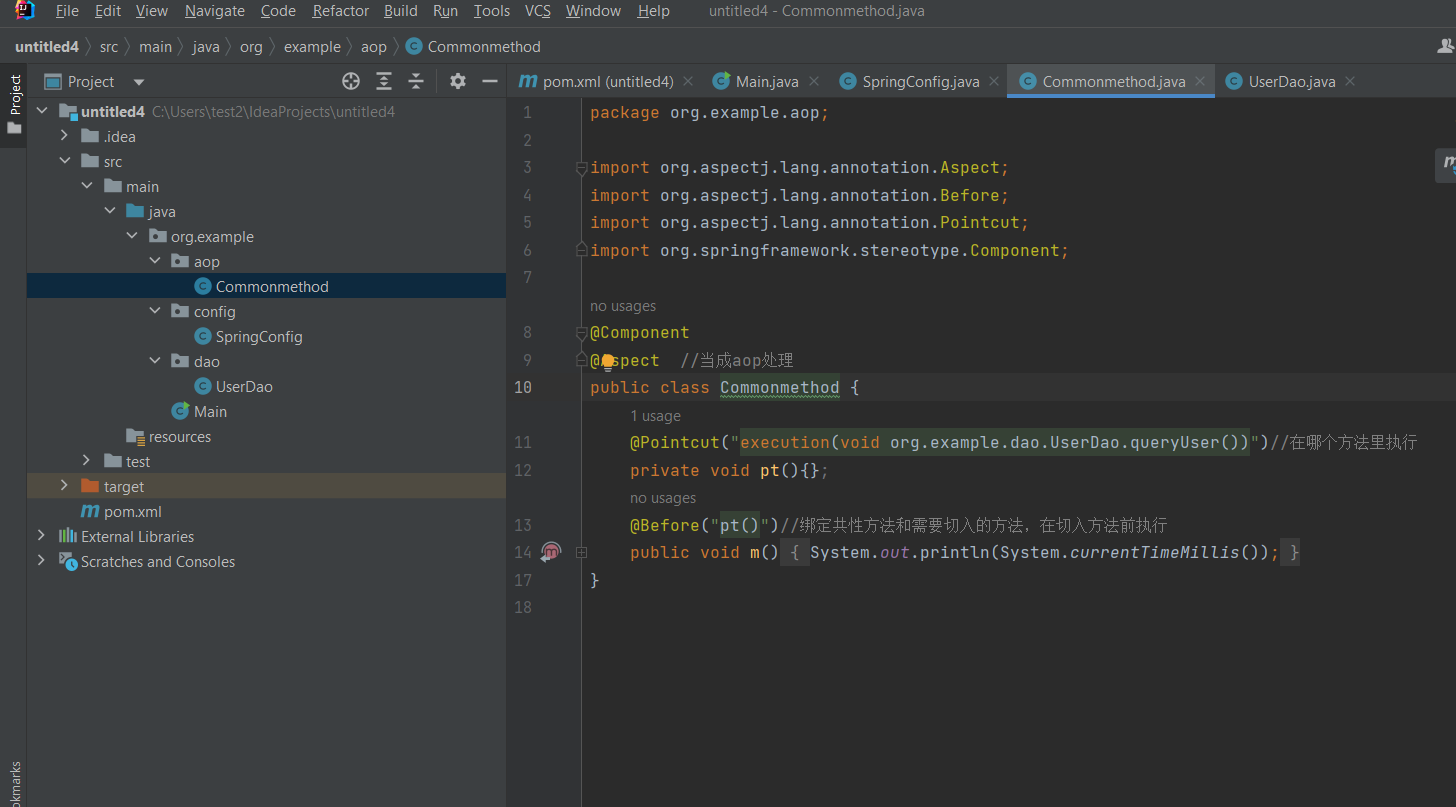Click the Collapse All icon in Project panel

pyautogui.click(x=416, y=81)
